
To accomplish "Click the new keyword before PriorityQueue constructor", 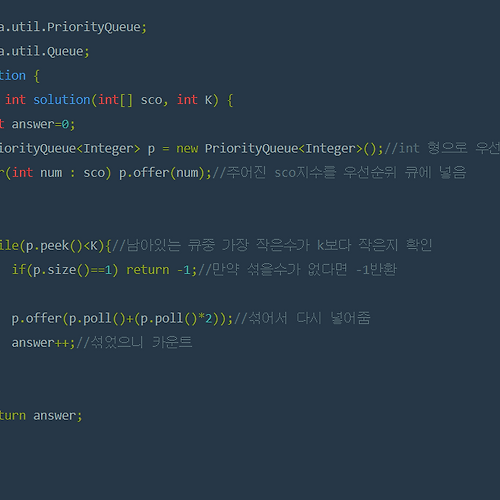I will coord(187,149).
